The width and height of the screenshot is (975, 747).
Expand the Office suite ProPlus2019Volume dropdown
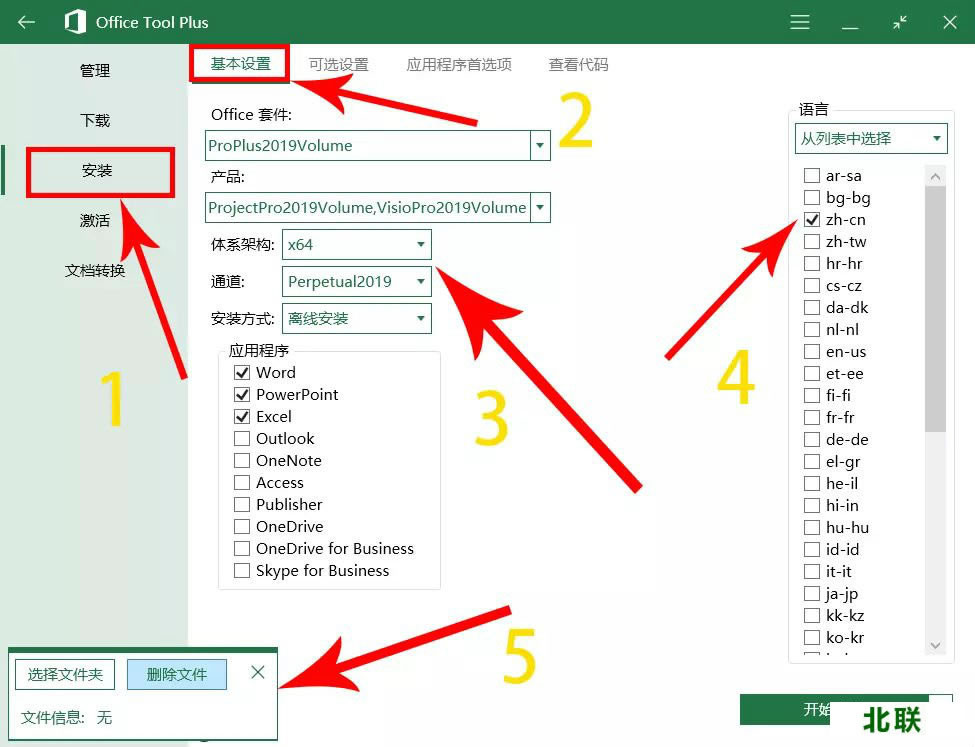(540, 146)
